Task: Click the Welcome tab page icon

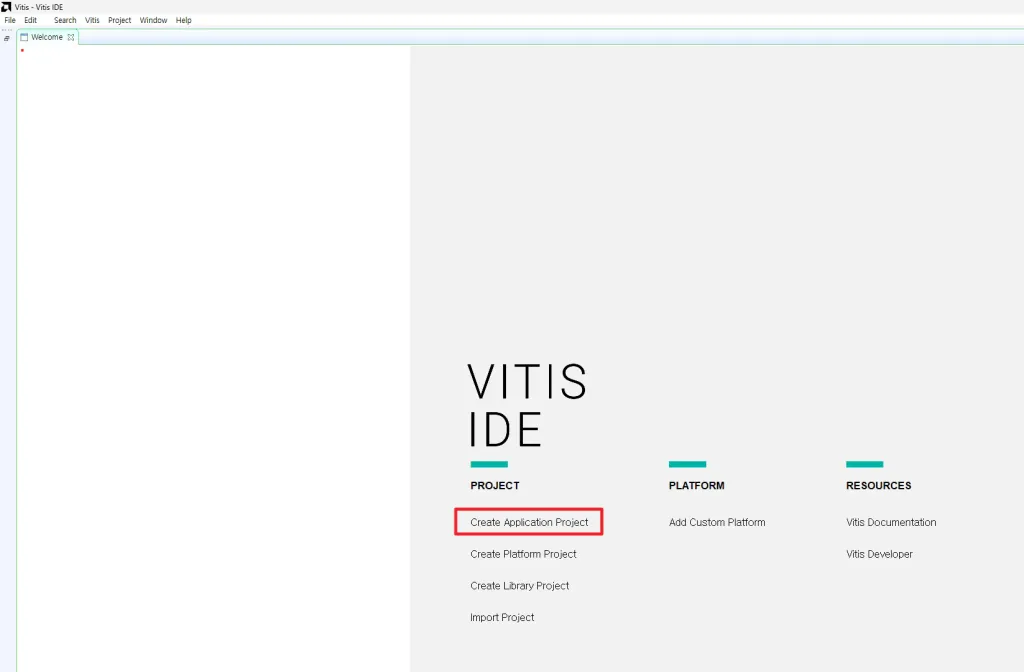Action: pos(24,37)
